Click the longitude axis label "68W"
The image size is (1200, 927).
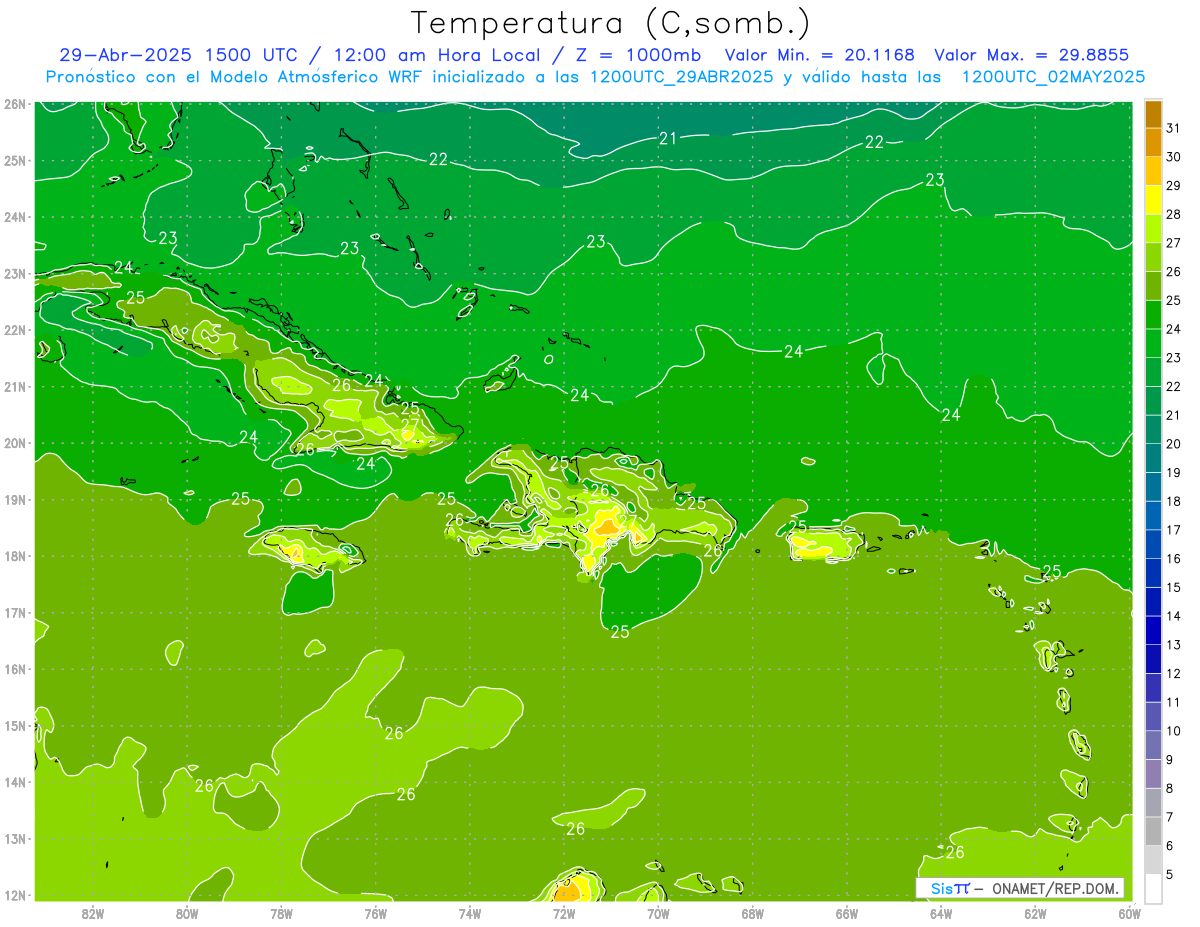click(752, 913)
